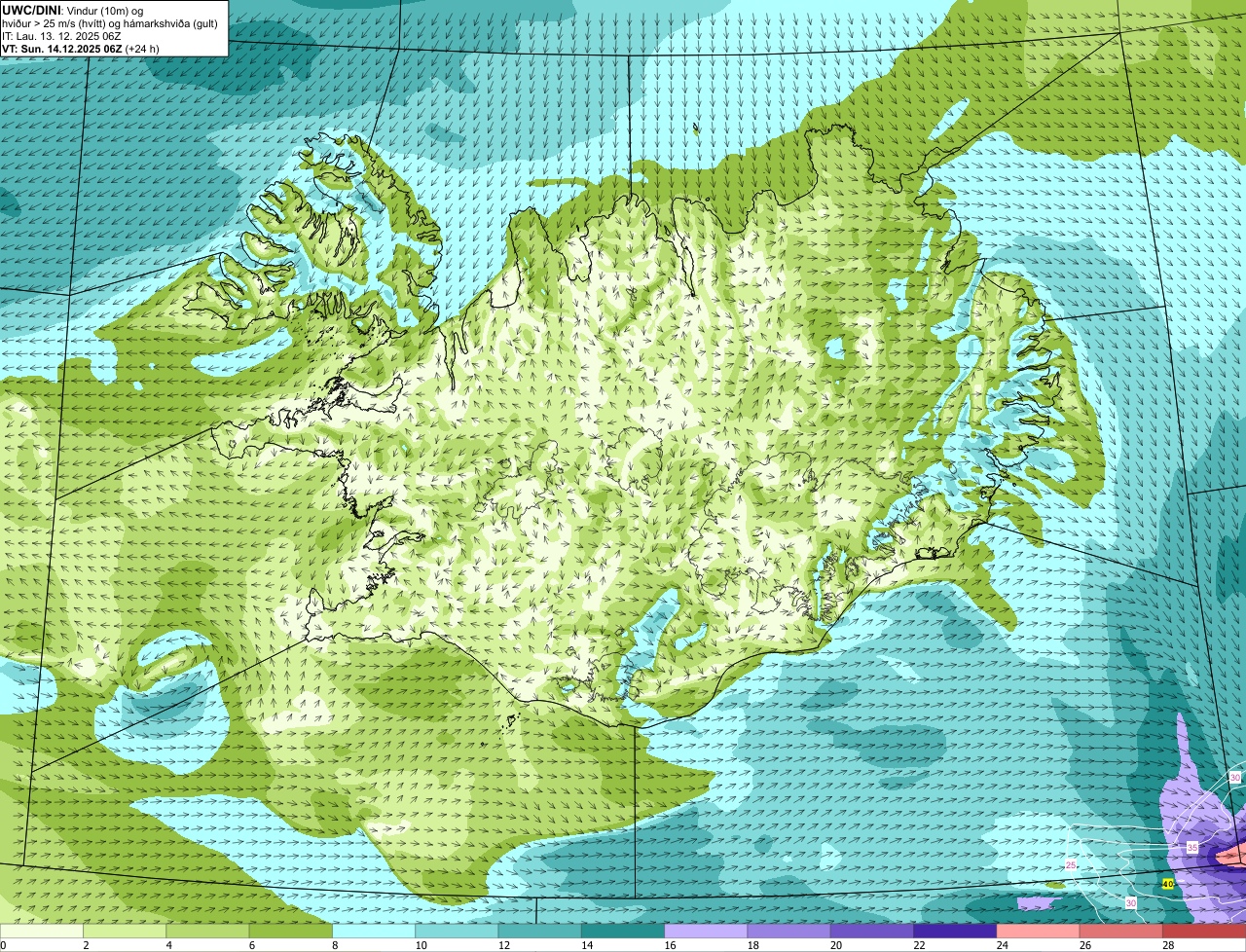Click the 2–4 m/s legend color swatch
The width and height of the screenshot is (1246, 952).
click(125, 932)
